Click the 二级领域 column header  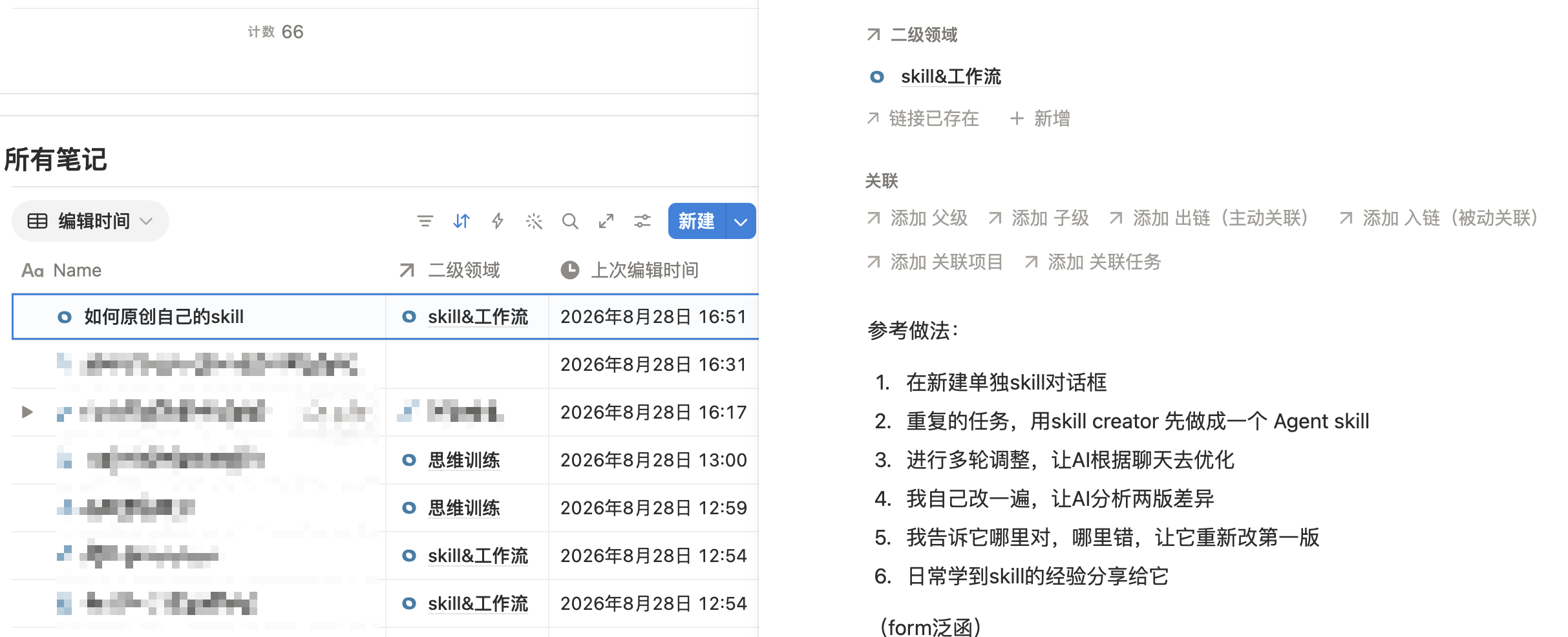pos(450,270)
